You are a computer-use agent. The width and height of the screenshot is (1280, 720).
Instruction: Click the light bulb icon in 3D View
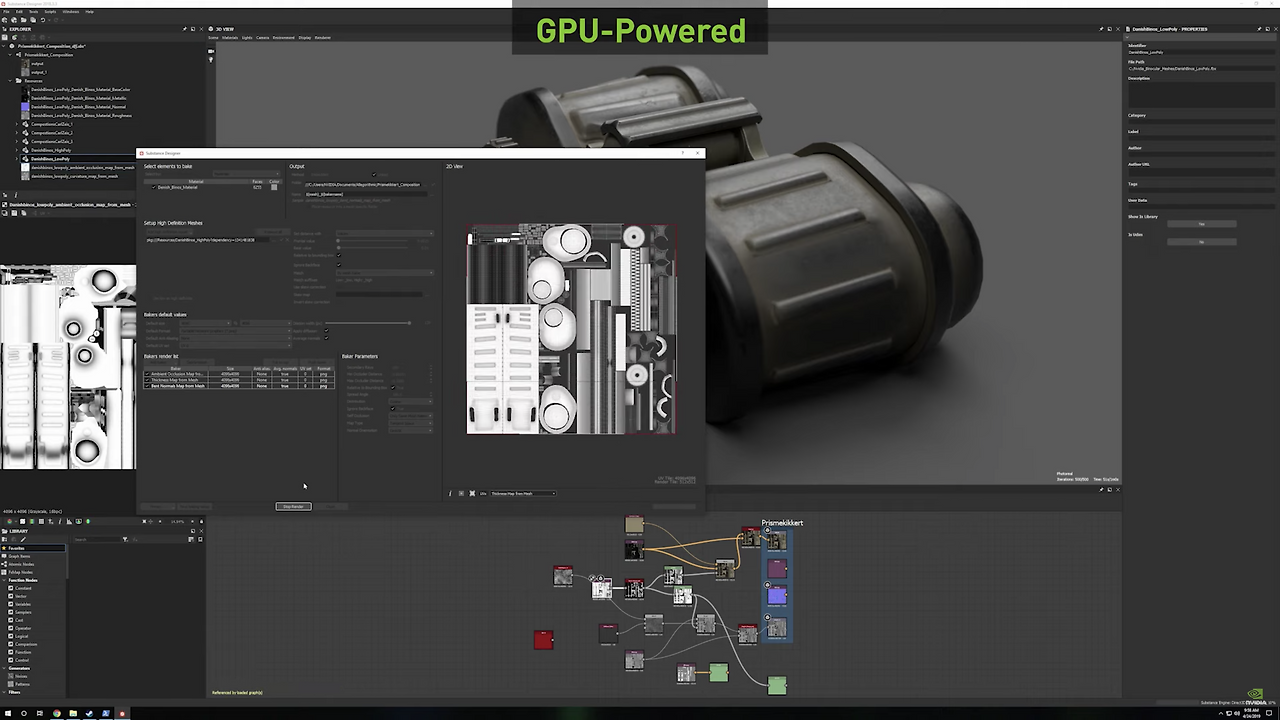tap(211, 60)
